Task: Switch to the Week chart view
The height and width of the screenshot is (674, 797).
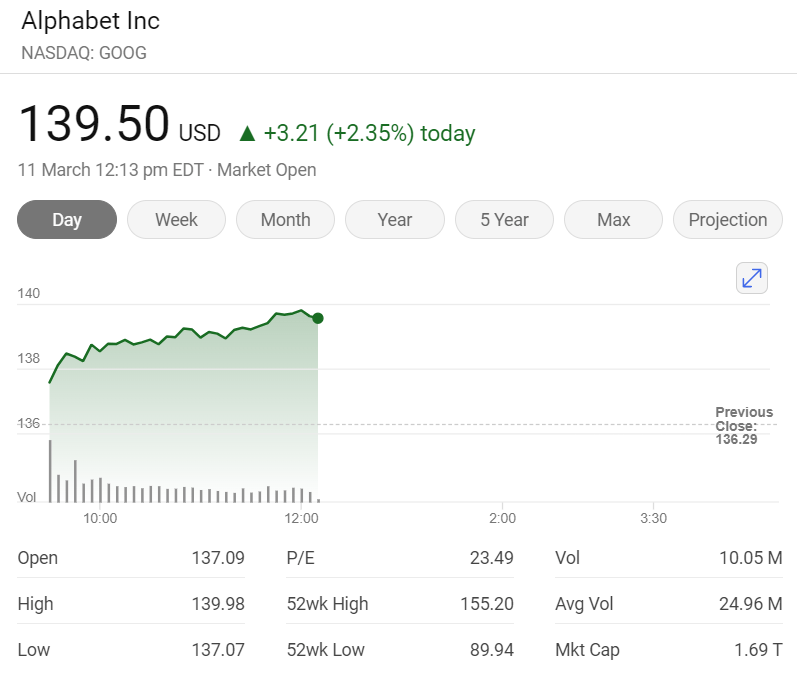Action: [176, 220]
